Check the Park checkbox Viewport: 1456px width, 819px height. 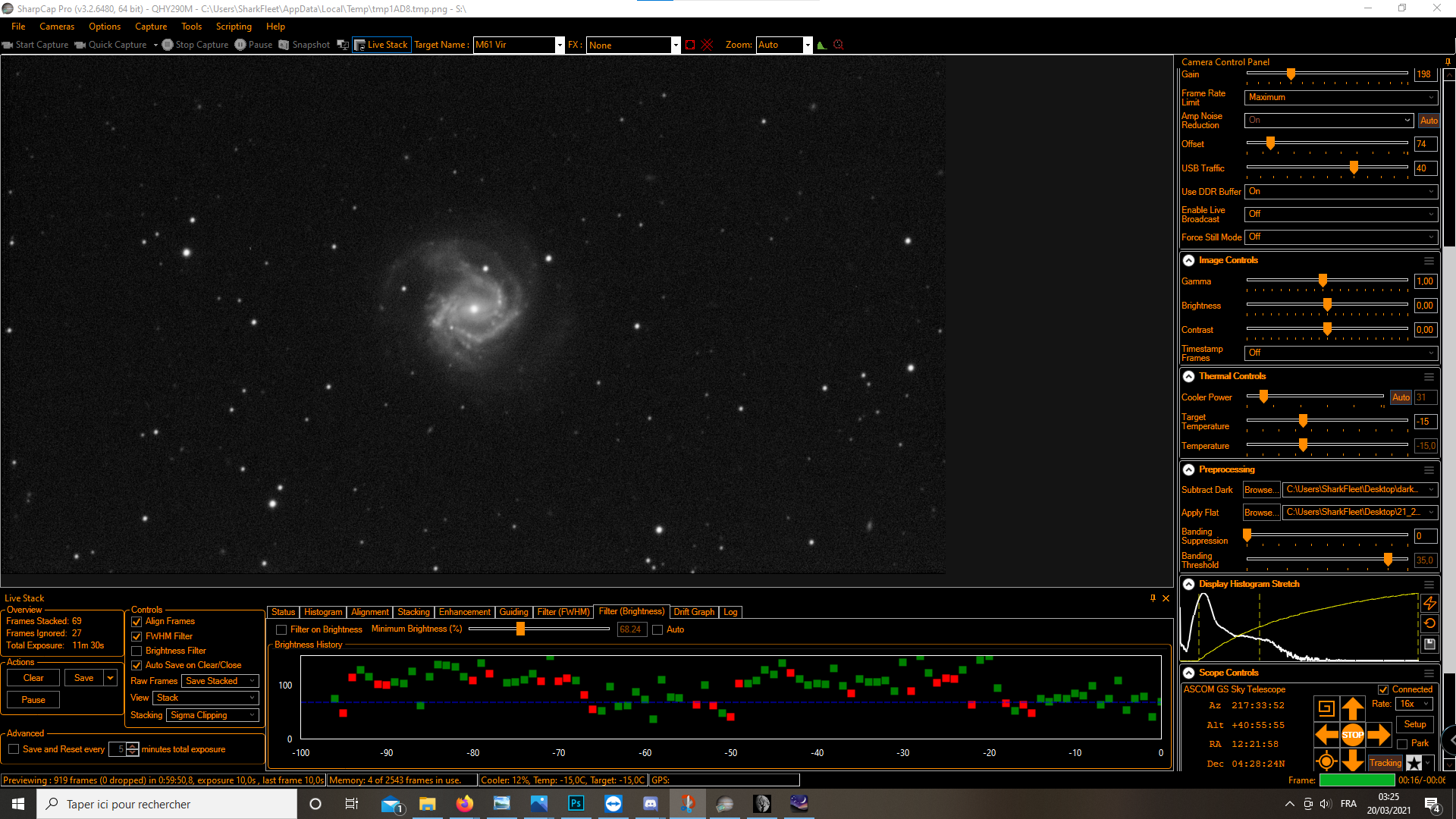pyautogui.click(x=1402, y=744)
